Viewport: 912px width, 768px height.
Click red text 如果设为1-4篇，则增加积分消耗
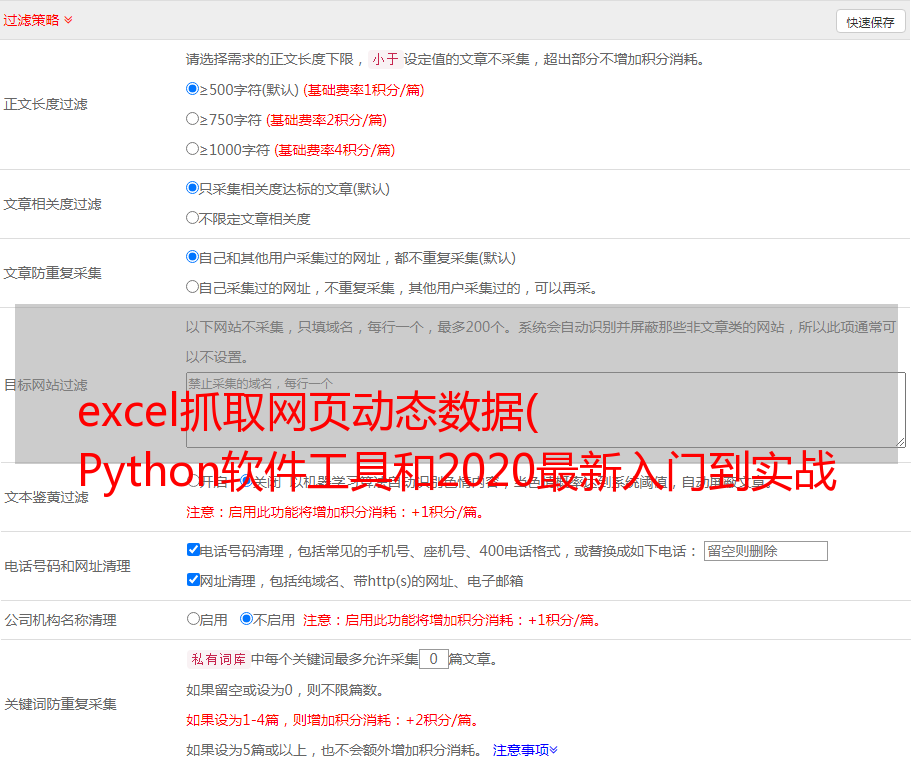pos(334,720)
